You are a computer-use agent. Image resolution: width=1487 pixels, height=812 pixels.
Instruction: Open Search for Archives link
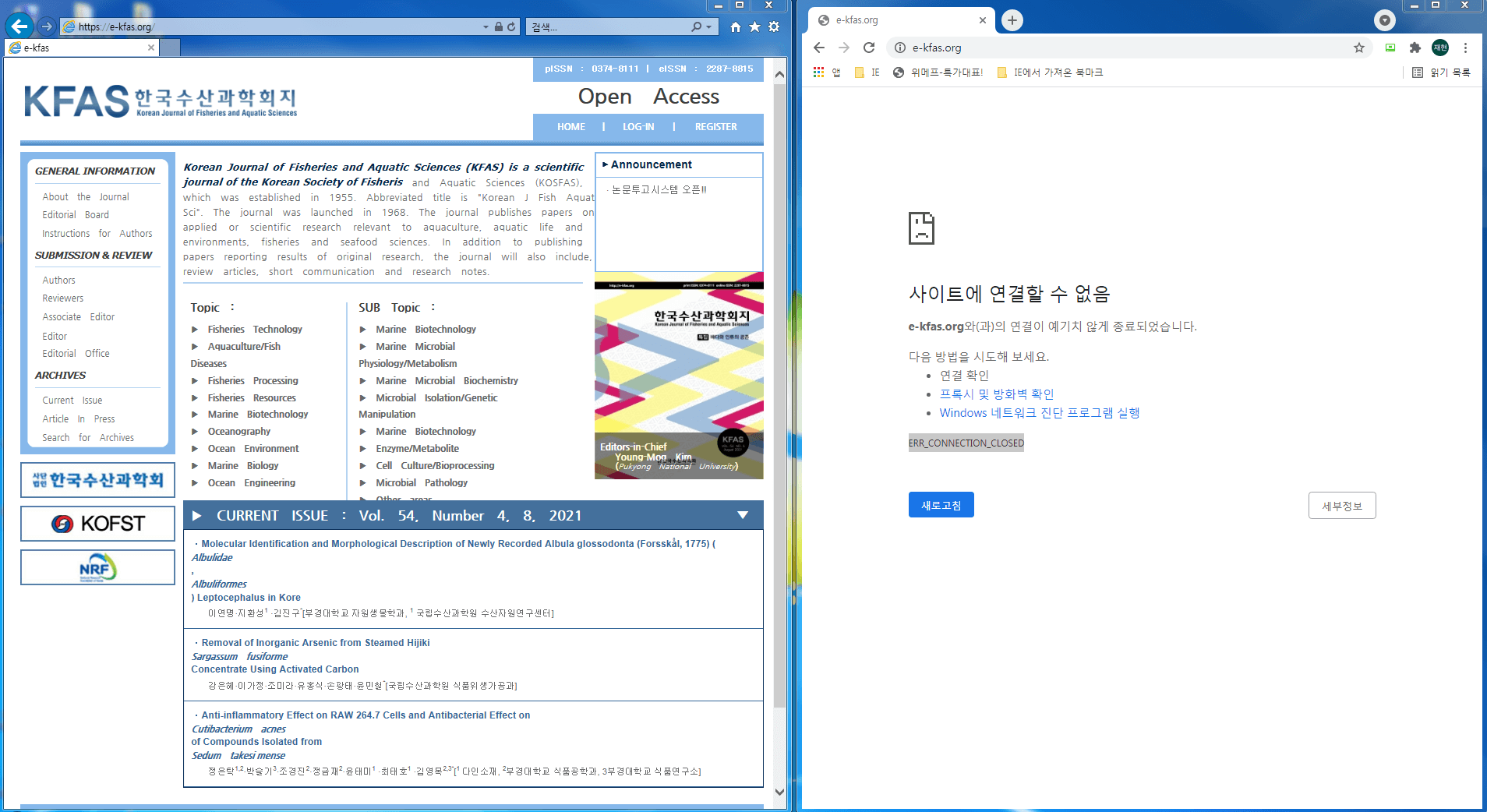pos(88,438)
